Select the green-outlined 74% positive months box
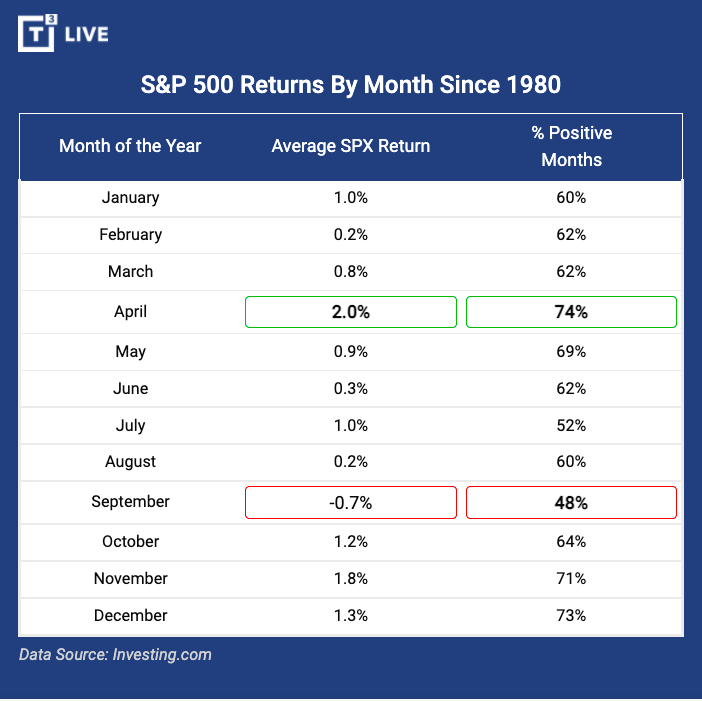702x701 pixels. point(571,312)
